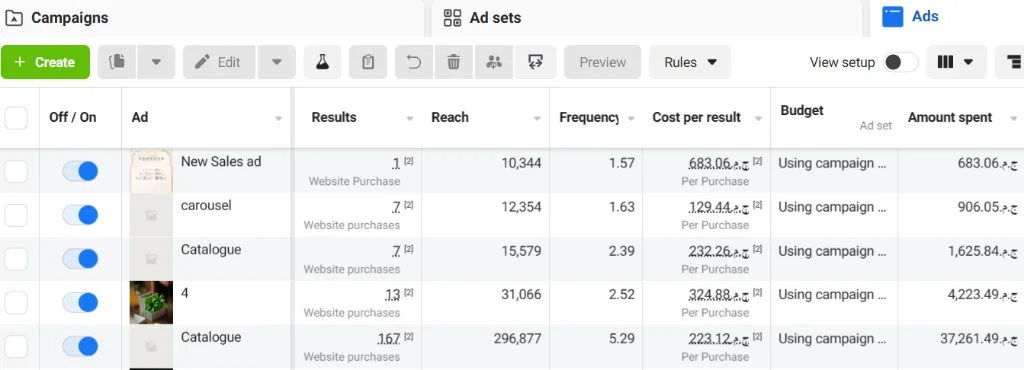Turn off the New Sales ad toggle
Screen dimensions: 1024x370
(x=80, y=171)
